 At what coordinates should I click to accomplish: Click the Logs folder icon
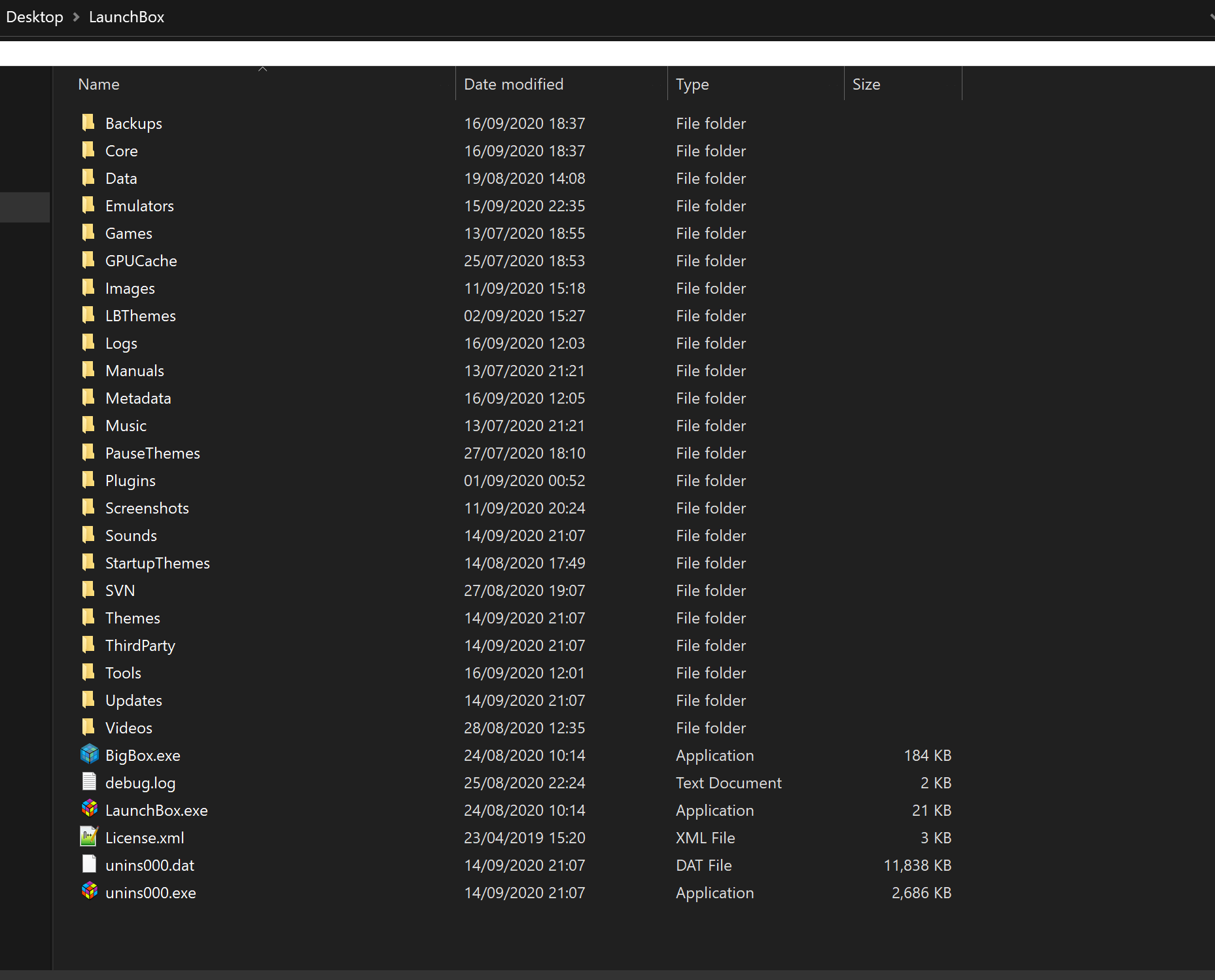click(88, 342)
